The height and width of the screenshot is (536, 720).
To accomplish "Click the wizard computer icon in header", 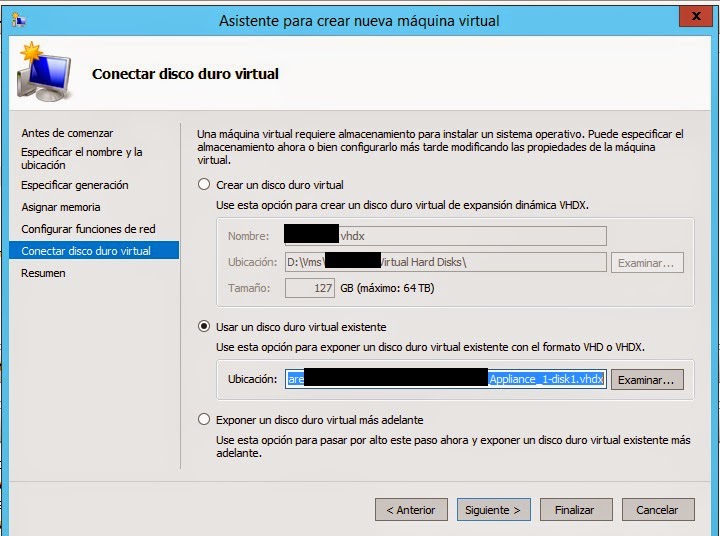I will [43, 75].
